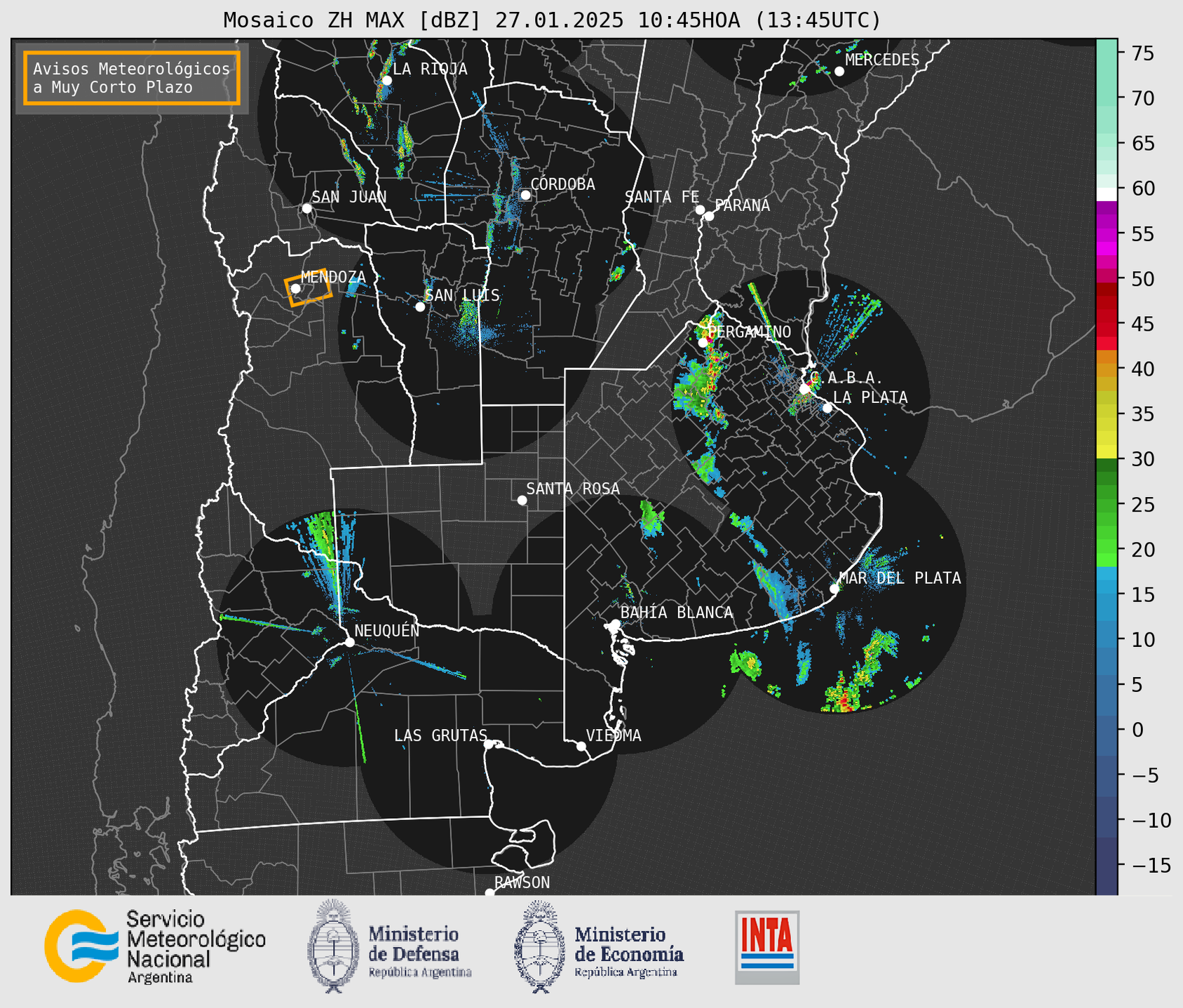Click the SAN JUAN city marker

click(x=306, y=208)
